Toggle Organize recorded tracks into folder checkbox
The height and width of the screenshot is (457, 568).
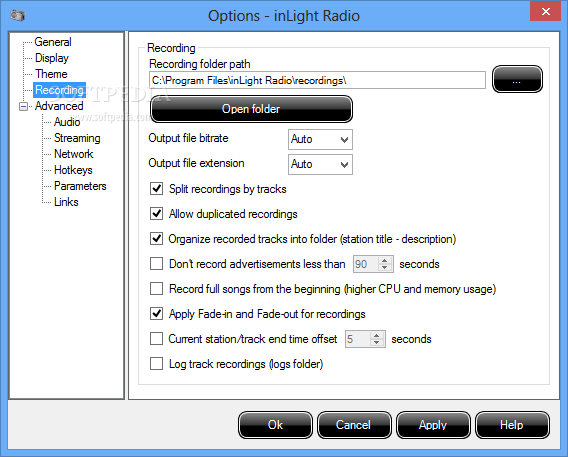click(x=156, y=239)
